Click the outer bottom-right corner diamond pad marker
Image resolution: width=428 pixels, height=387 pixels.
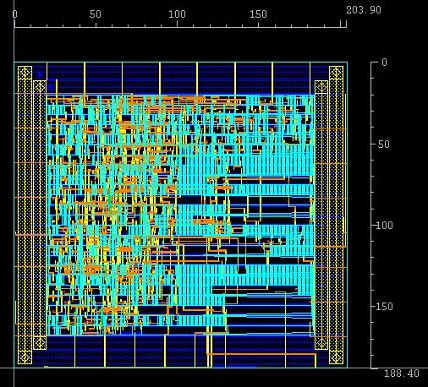tap(336, 357)
